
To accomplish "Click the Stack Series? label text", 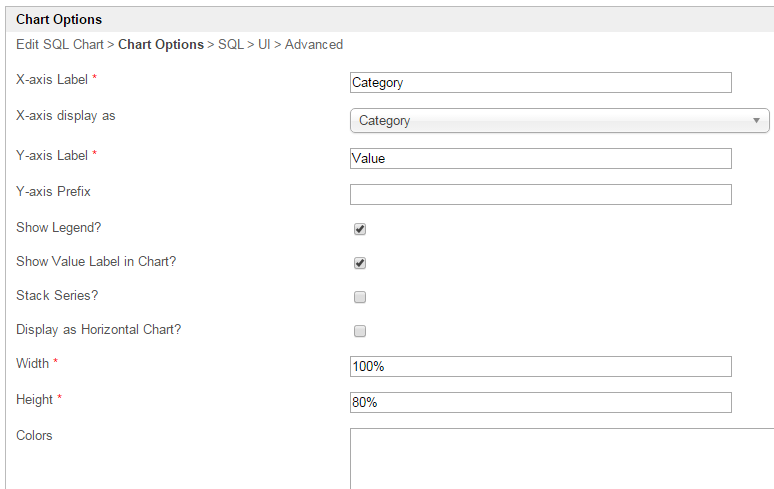I will pos(57,296).
